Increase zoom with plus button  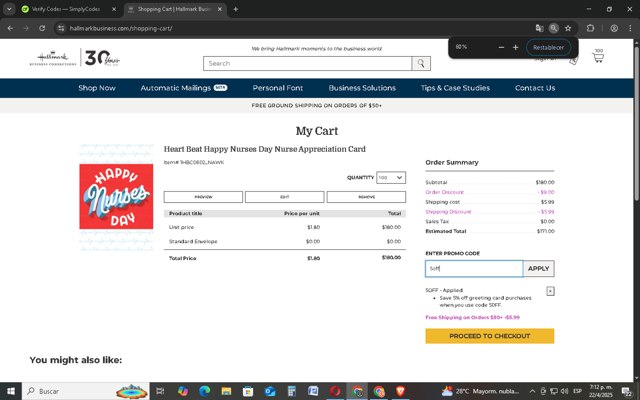coord(516,47)
